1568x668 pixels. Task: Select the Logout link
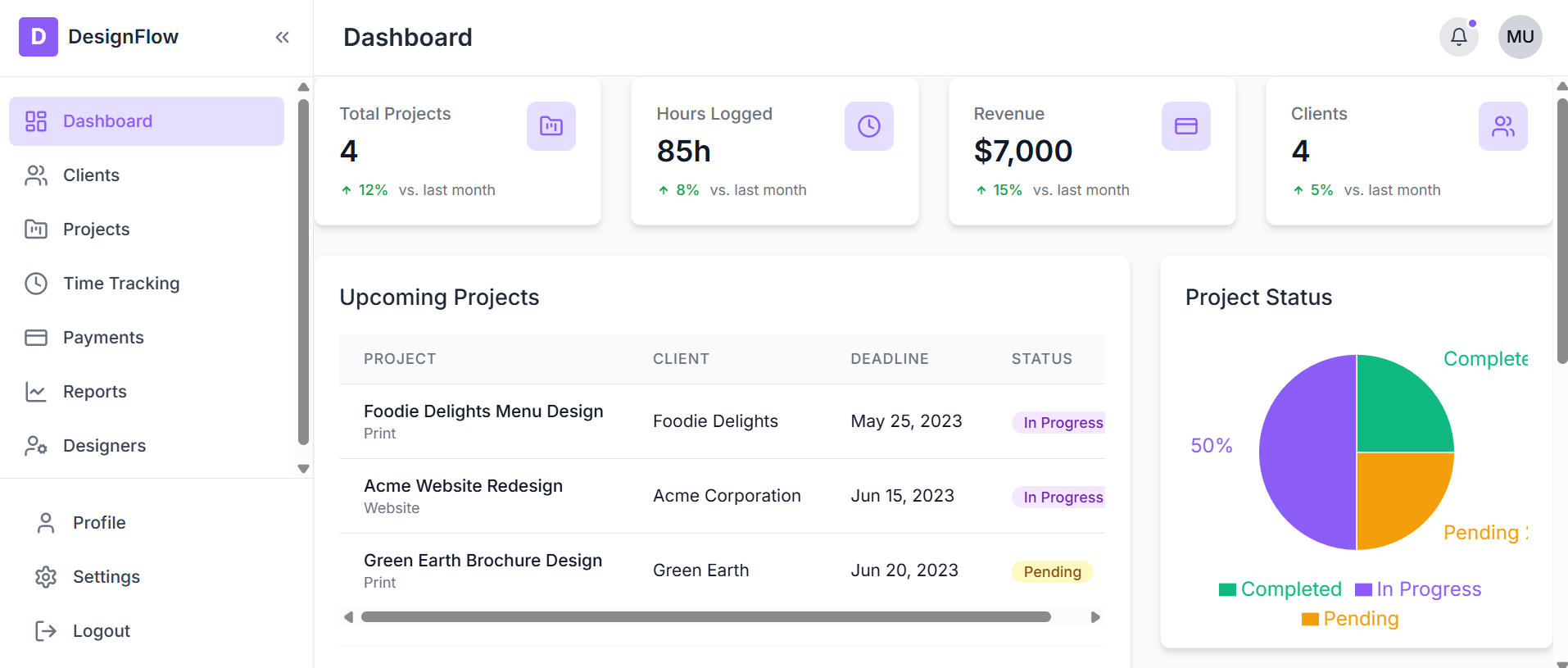pyautogui.click(x=156, y=631)
